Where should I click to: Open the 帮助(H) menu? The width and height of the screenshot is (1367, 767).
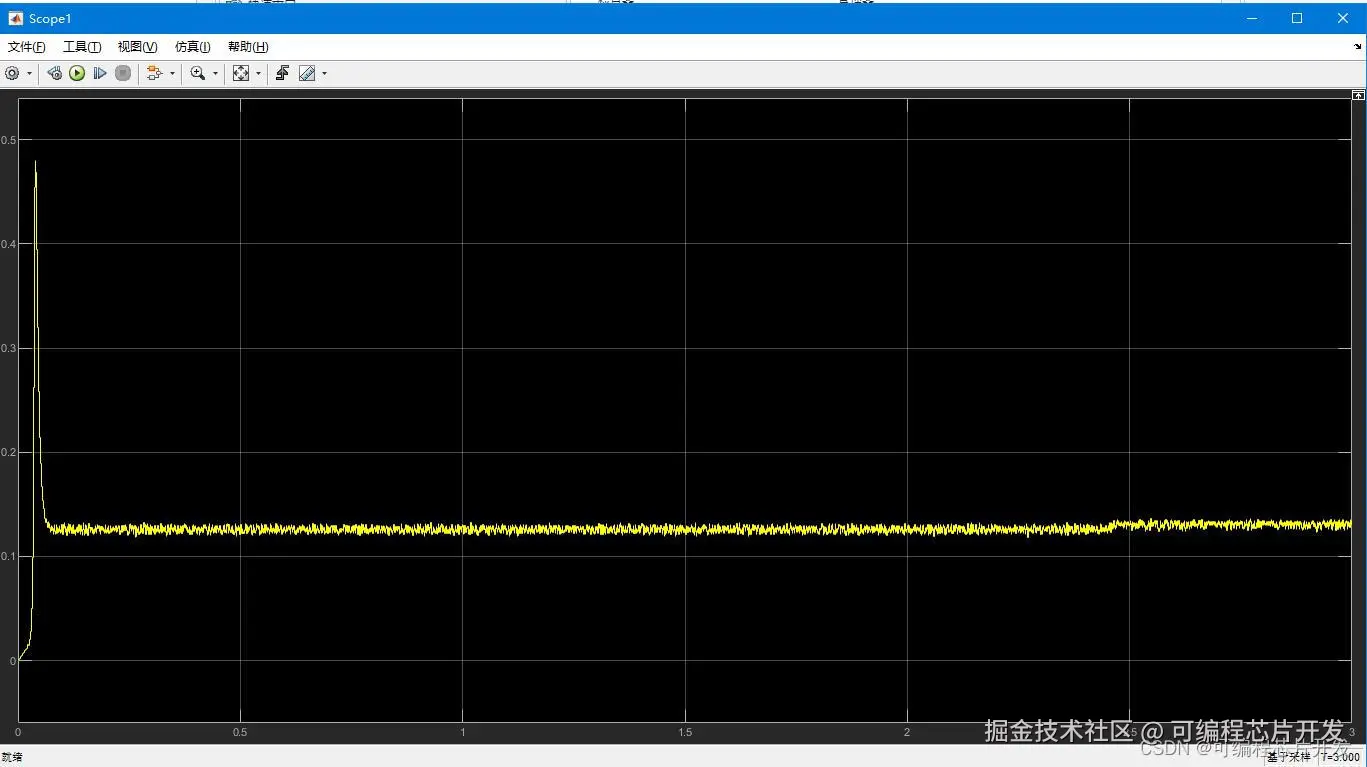(x=248, y=47)
